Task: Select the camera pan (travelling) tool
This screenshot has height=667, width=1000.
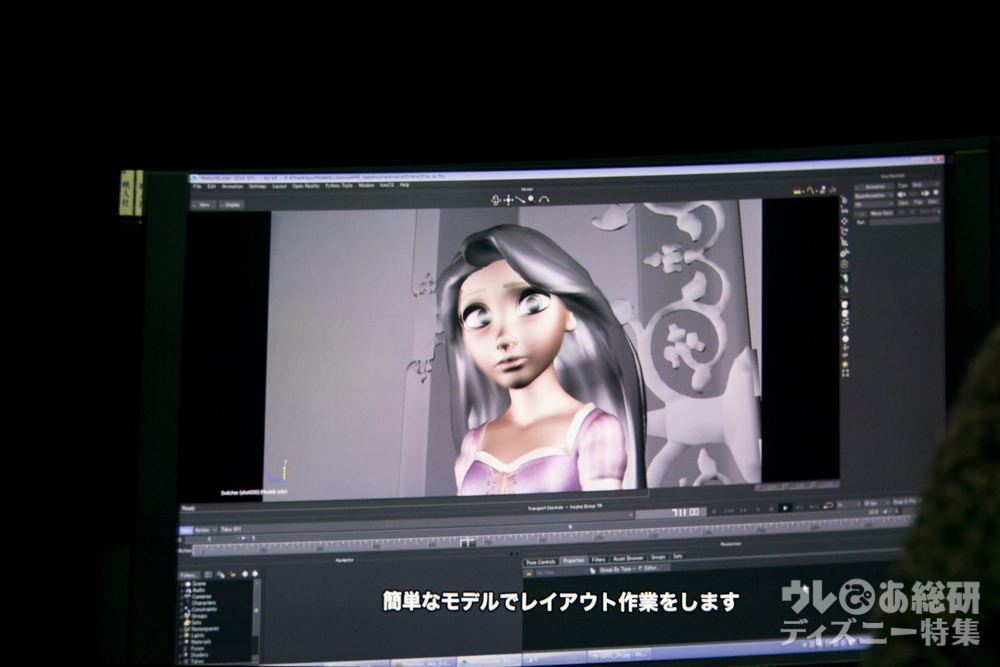Action: tap(508, 200)
